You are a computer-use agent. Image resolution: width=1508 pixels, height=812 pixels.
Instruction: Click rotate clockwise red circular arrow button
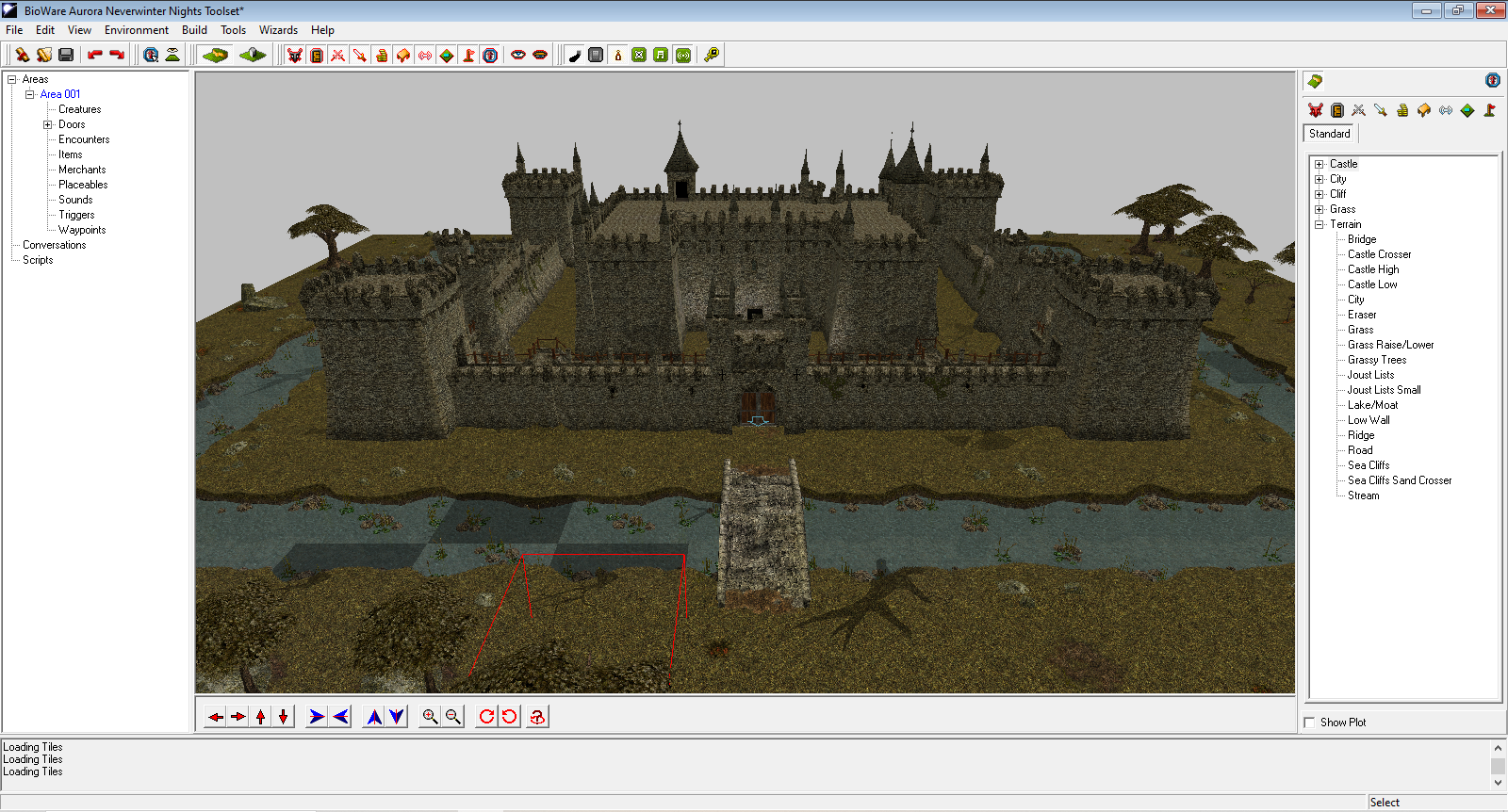(x=486, y=717)
